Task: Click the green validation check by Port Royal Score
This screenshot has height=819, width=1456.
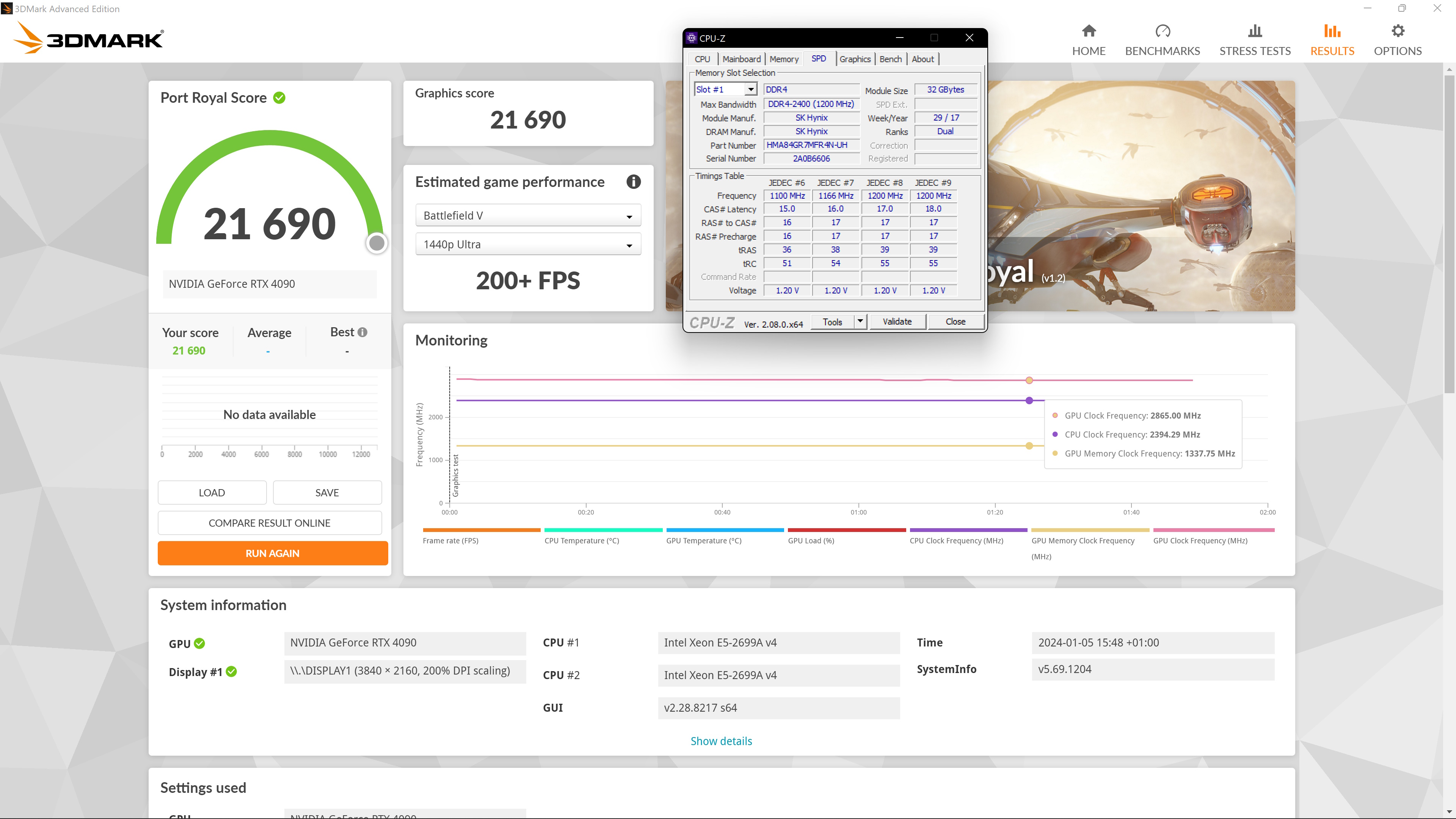Action: (279, 98)
